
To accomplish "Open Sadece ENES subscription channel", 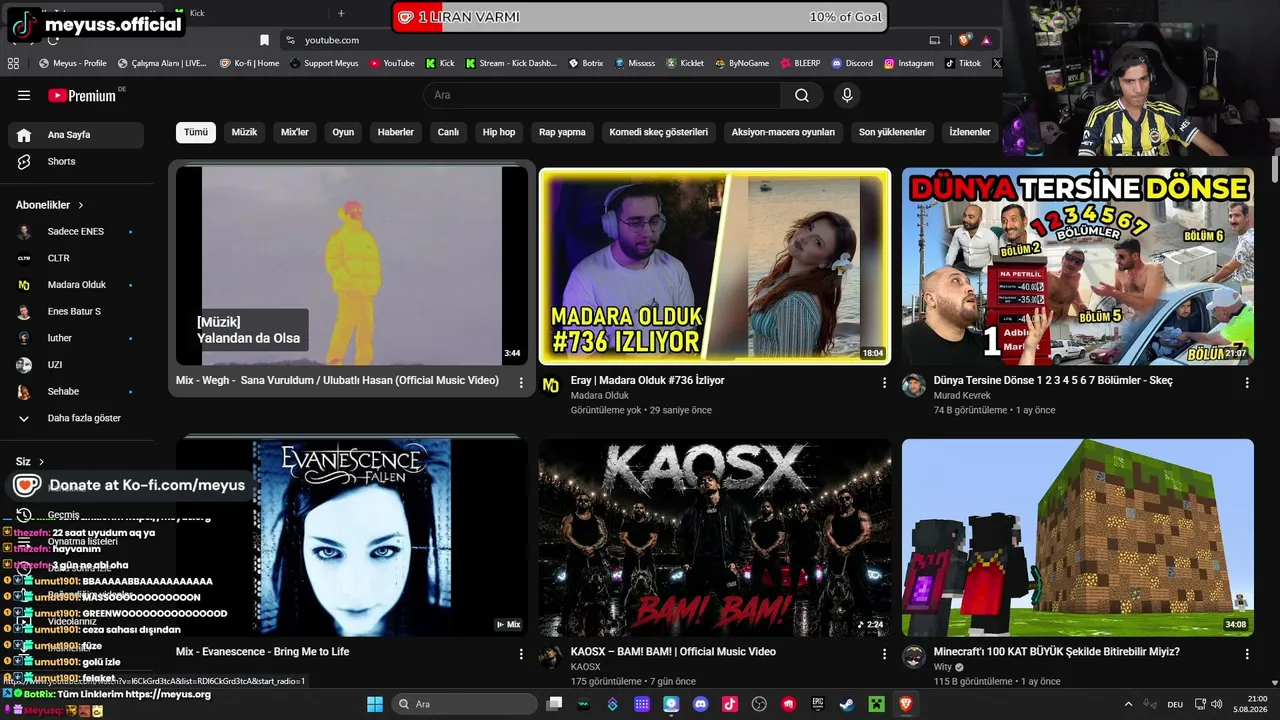I will click(x=76, y=232).
